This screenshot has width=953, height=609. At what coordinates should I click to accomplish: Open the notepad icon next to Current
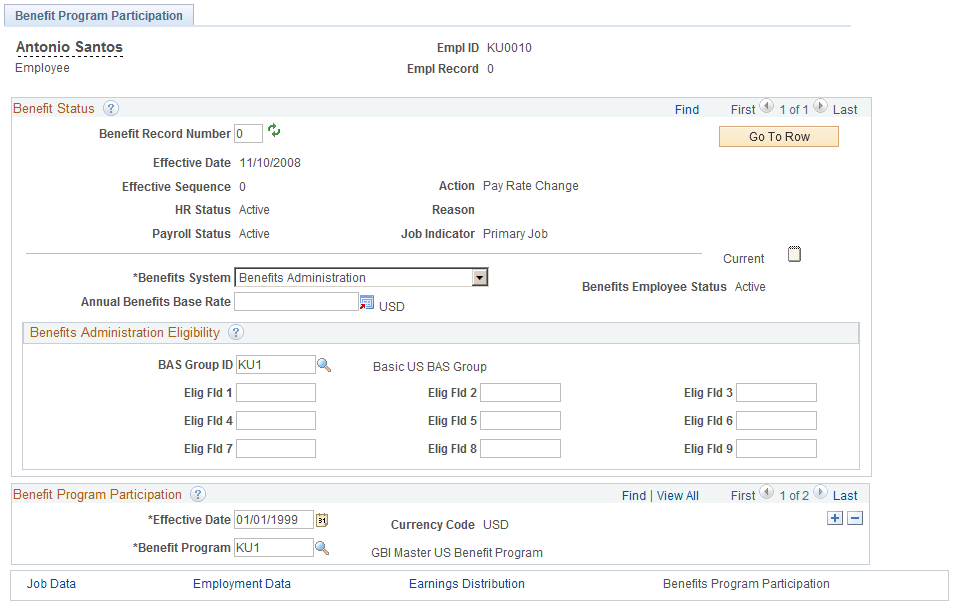tap(794, 254)
